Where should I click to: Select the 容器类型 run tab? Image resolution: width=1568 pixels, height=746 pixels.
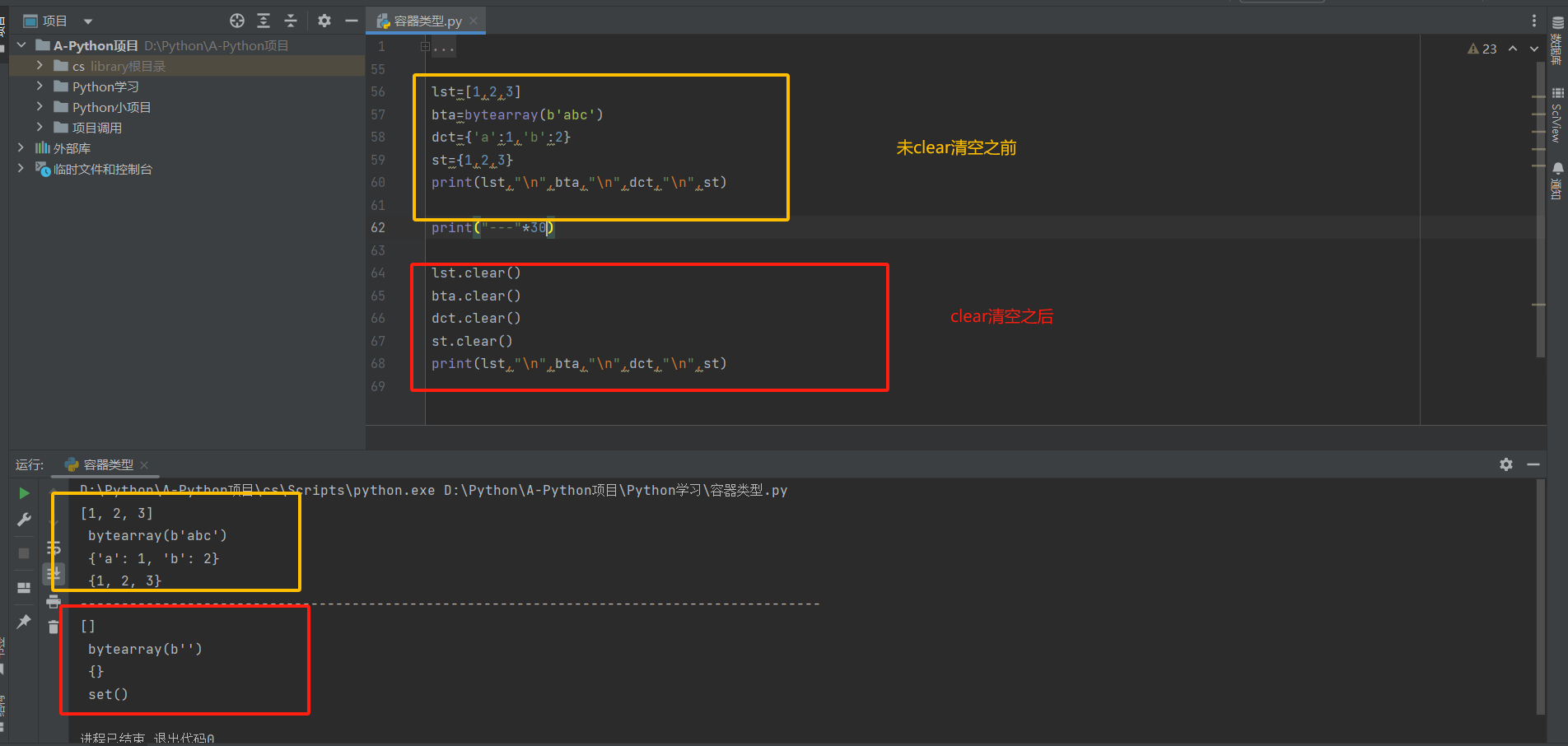(x=108, y=465)
